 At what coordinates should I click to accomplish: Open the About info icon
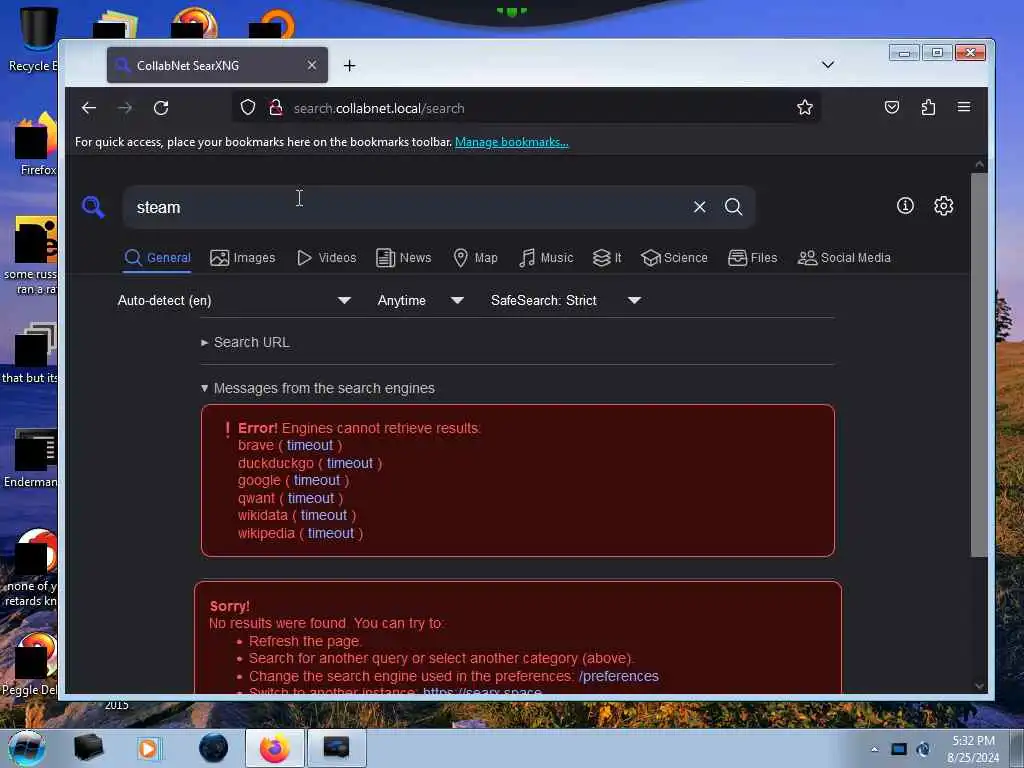905,206
